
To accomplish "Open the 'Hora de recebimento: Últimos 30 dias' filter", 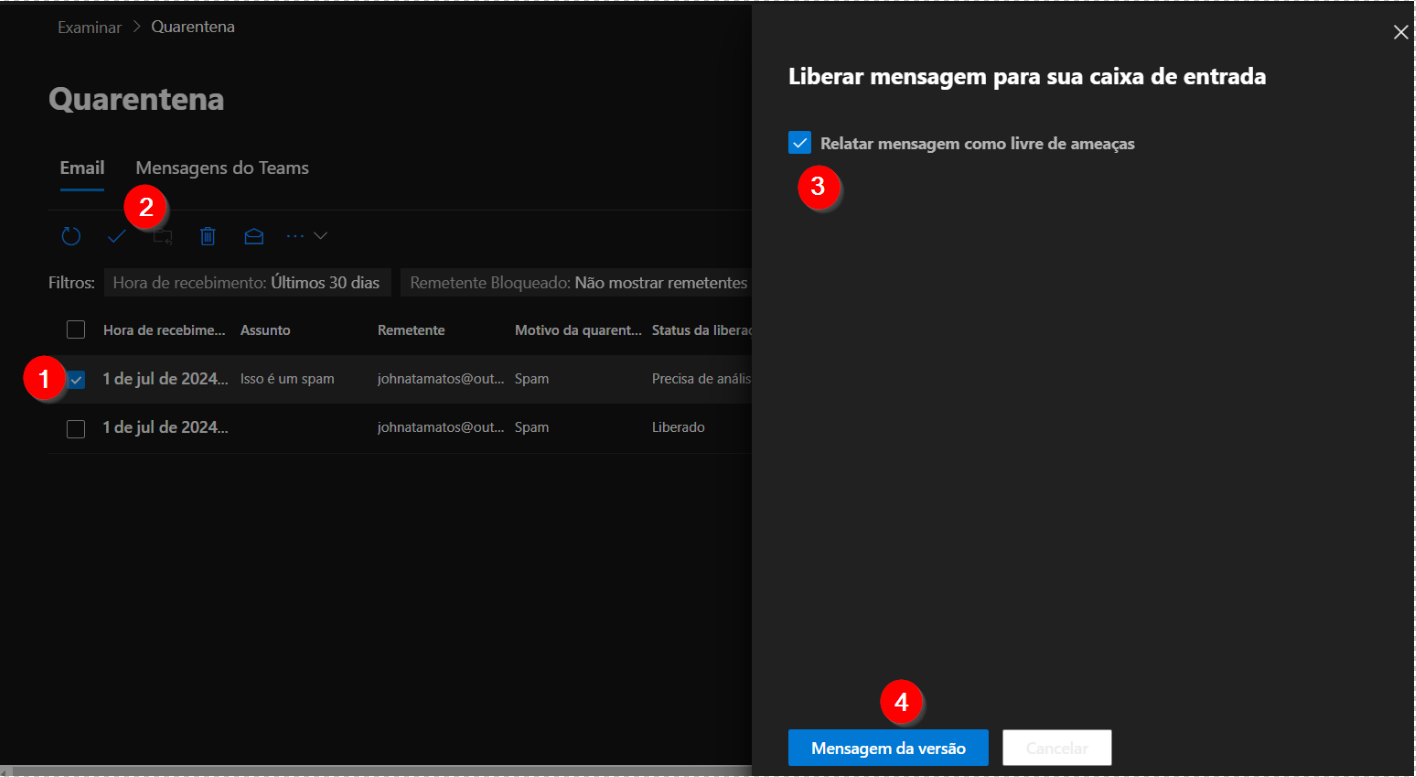I will (246, 283).
